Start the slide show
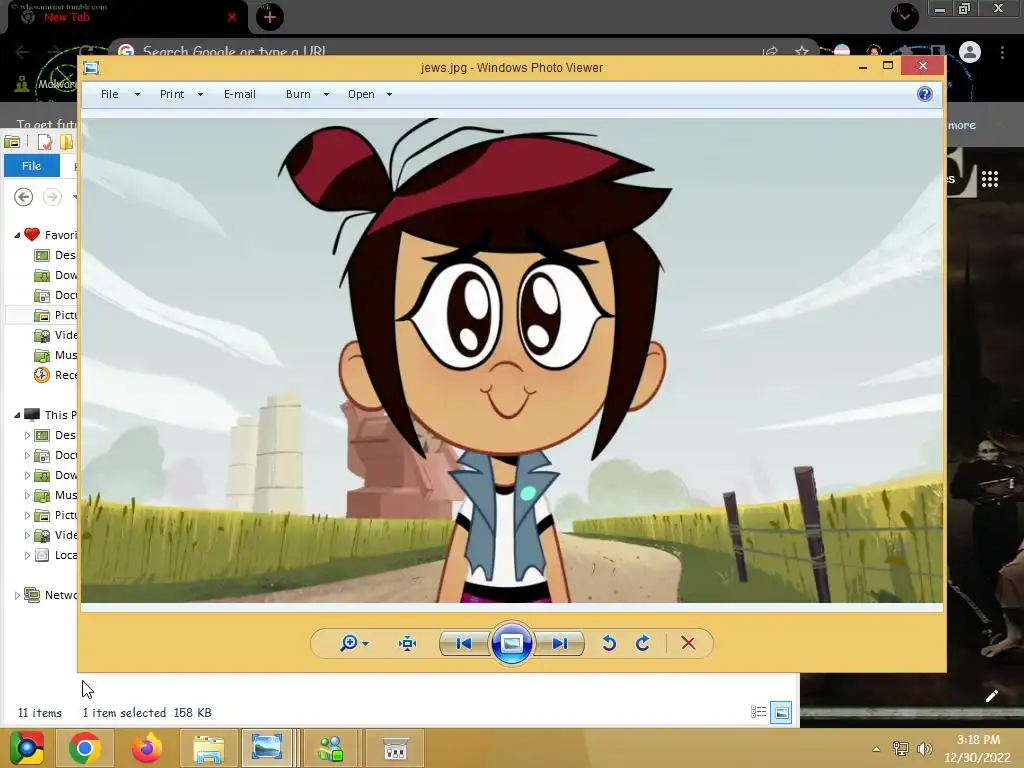 [x=511, y=643]
